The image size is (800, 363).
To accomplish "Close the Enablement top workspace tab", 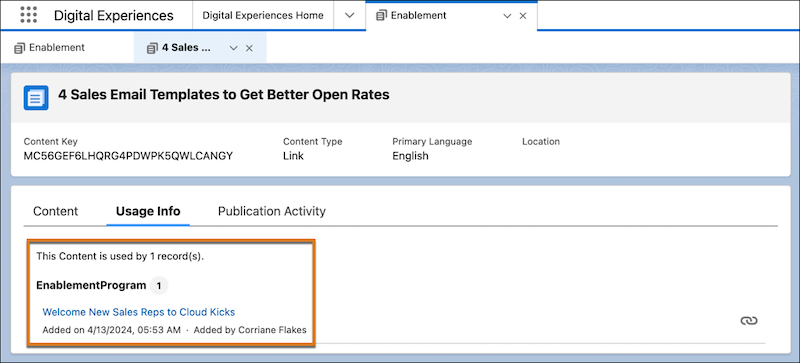I will tap(523, 16).
